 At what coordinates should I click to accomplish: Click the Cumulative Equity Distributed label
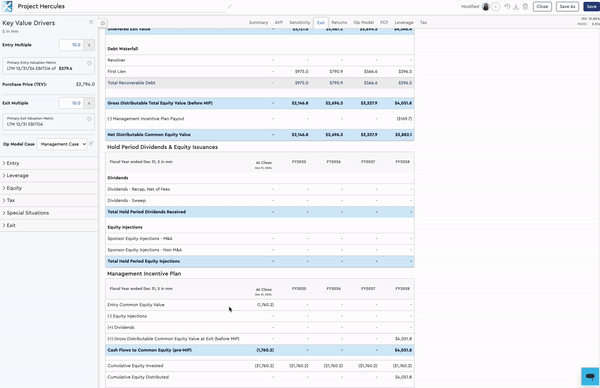138,377
